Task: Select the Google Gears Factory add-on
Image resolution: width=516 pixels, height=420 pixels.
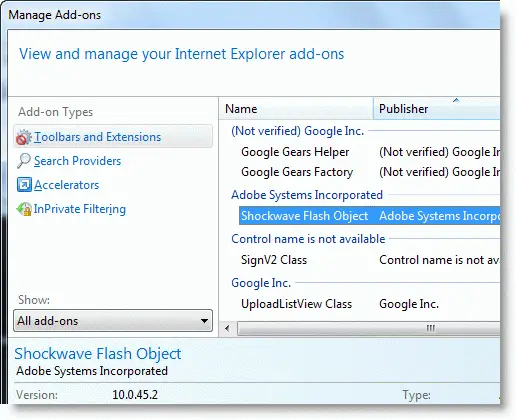Action: point(297,172)
